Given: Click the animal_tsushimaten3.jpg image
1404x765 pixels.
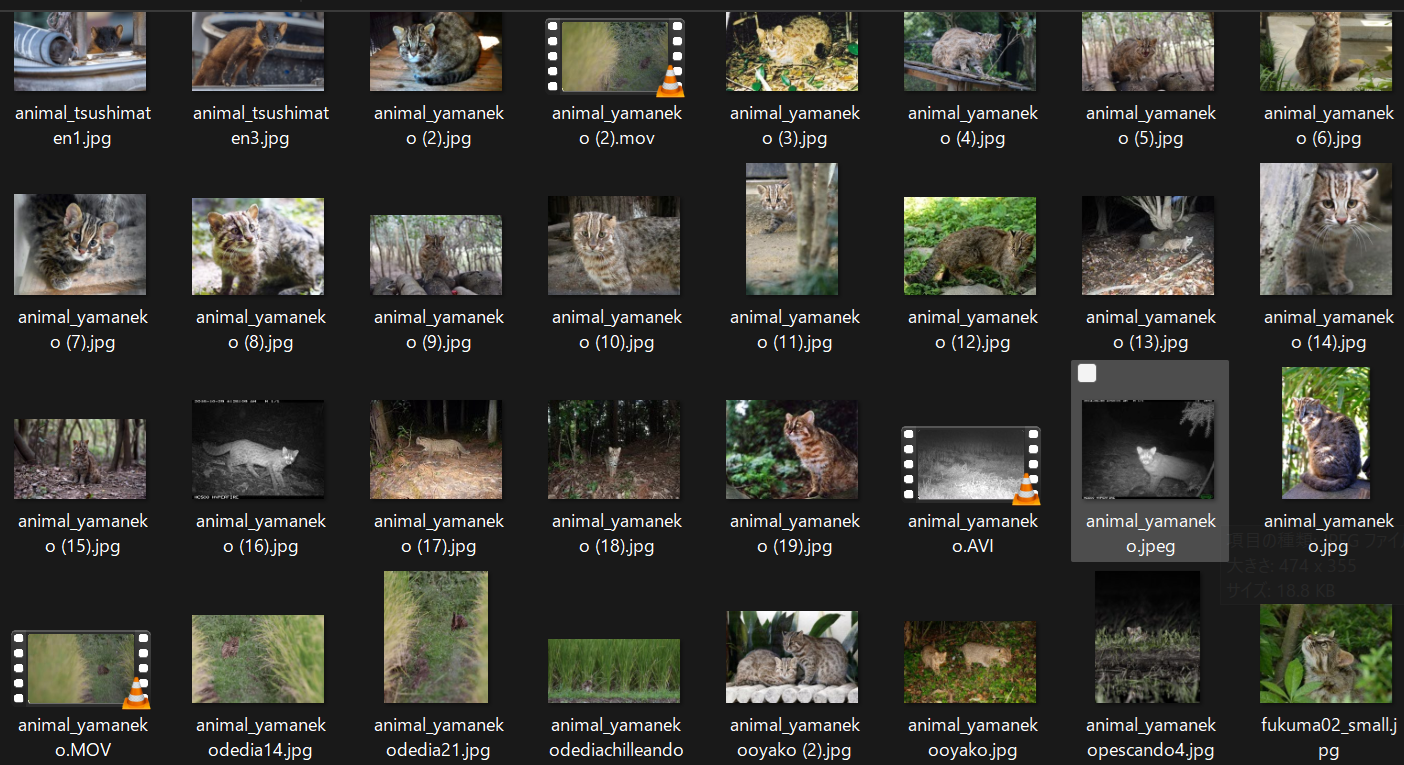Looking at the screenshot, I should pos(258,52).
